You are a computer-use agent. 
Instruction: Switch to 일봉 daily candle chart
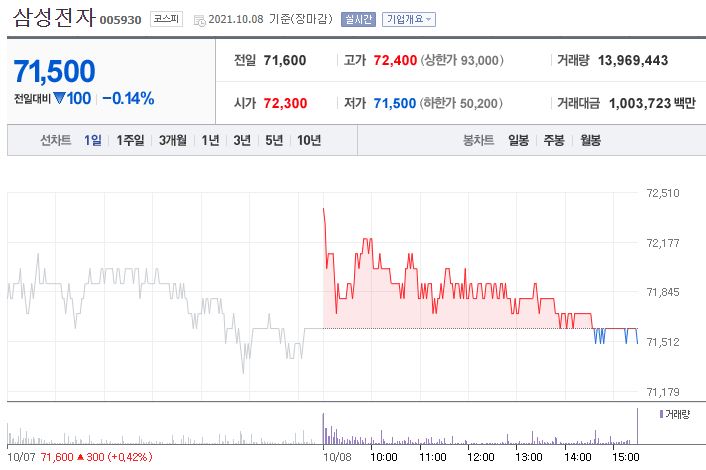coord(518,140)
